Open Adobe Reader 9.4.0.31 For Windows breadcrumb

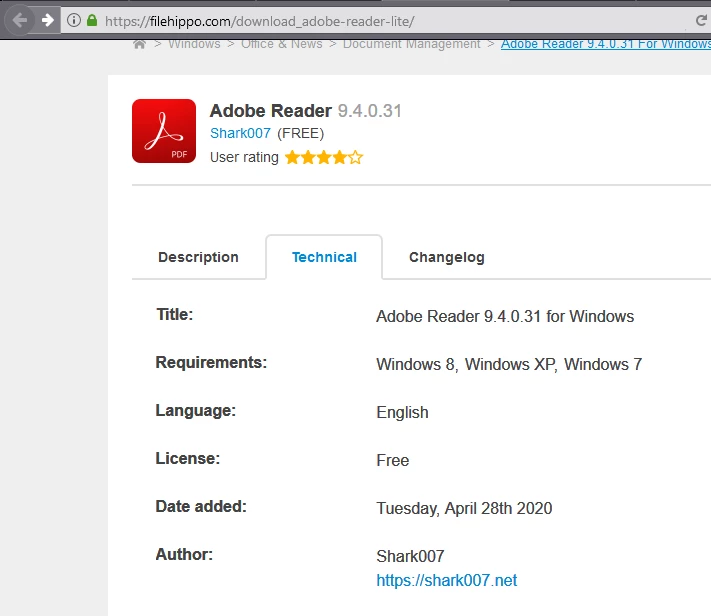tap(606, 44)
